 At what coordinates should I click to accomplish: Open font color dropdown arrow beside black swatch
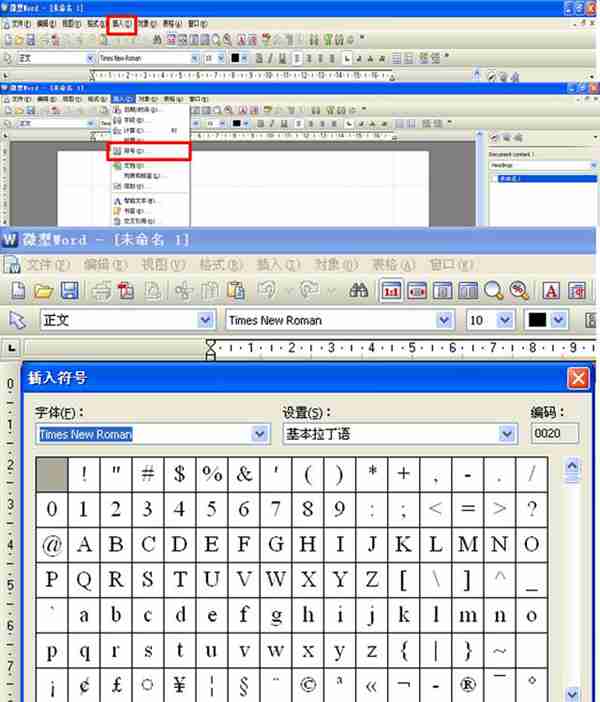[558, 320]
